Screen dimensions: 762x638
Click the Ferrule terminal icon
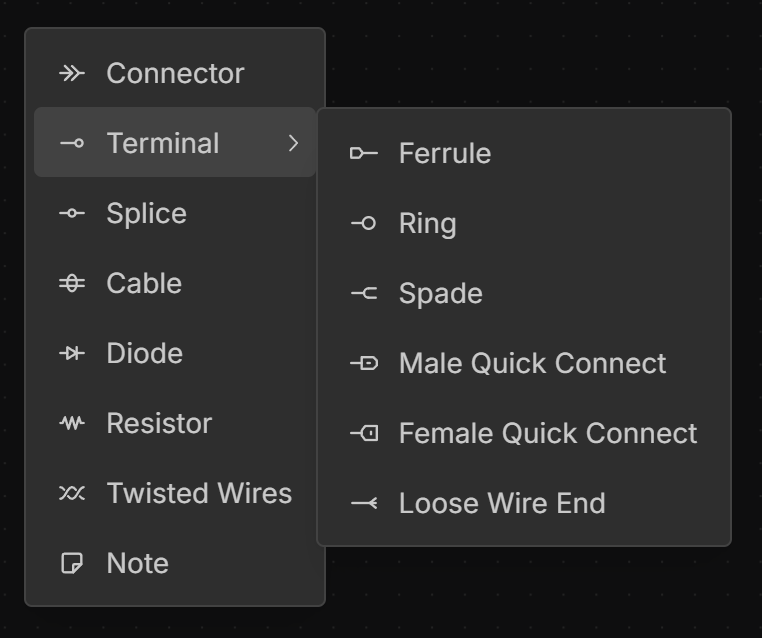coord(364,153)
